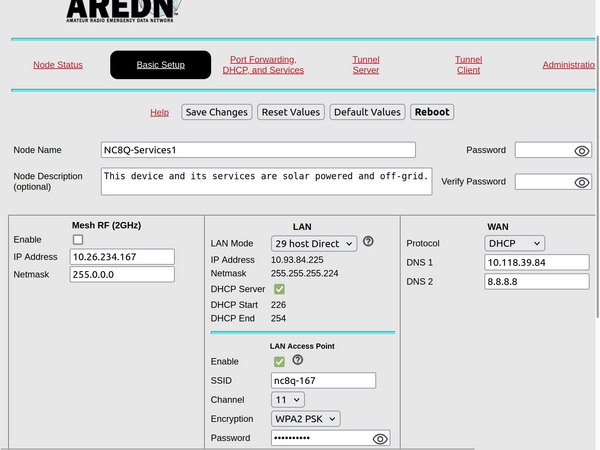Click the Save Changes button
The width and height of the screenshot is (600, 450).
coord(217,112)
